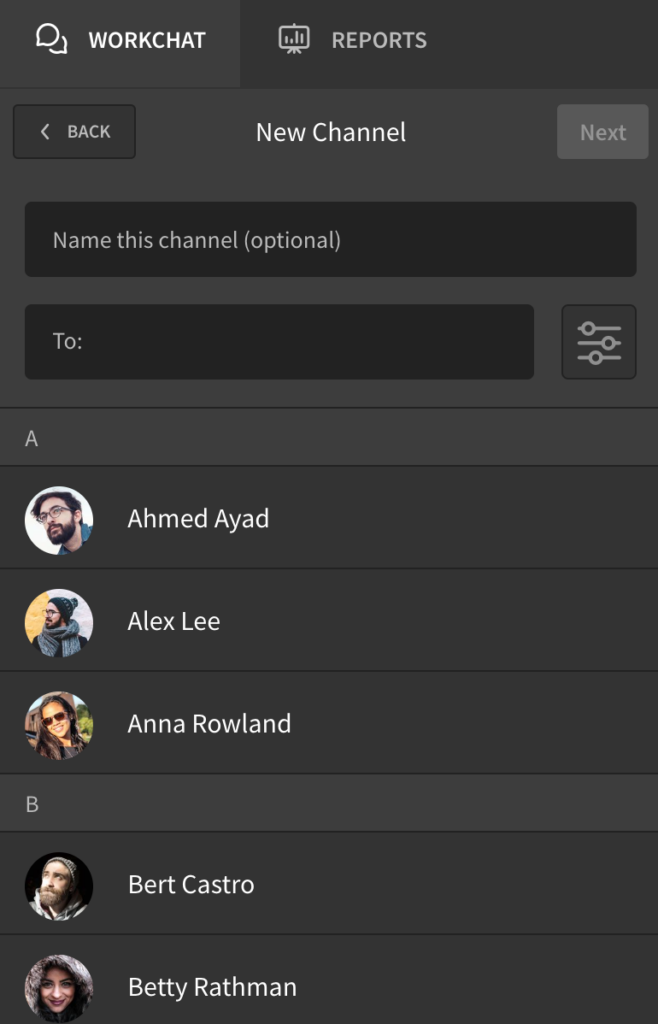
Task: Click Alex Lee's avatar thumbnail
Action: pyautogui.click(x=58, y=621)
